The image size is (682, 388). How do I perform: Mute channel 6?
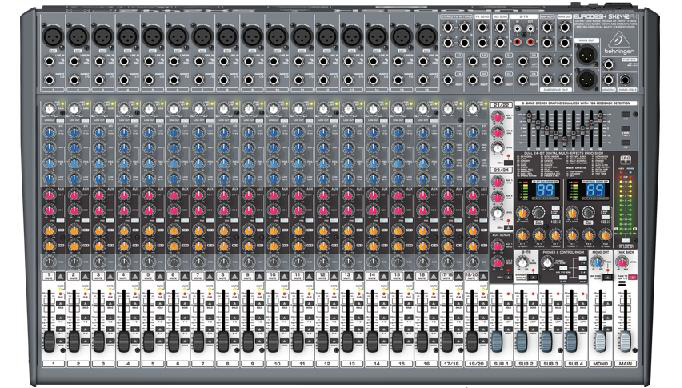click(185, 276)
